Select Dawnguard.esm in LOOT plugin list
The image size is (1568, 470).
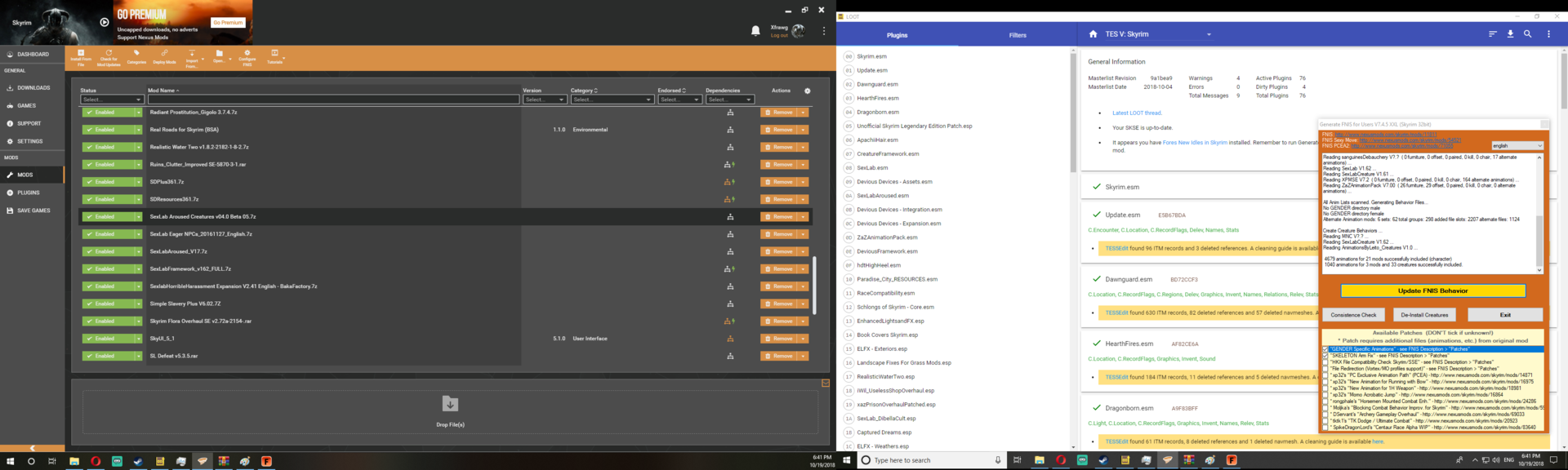point(877,84)
